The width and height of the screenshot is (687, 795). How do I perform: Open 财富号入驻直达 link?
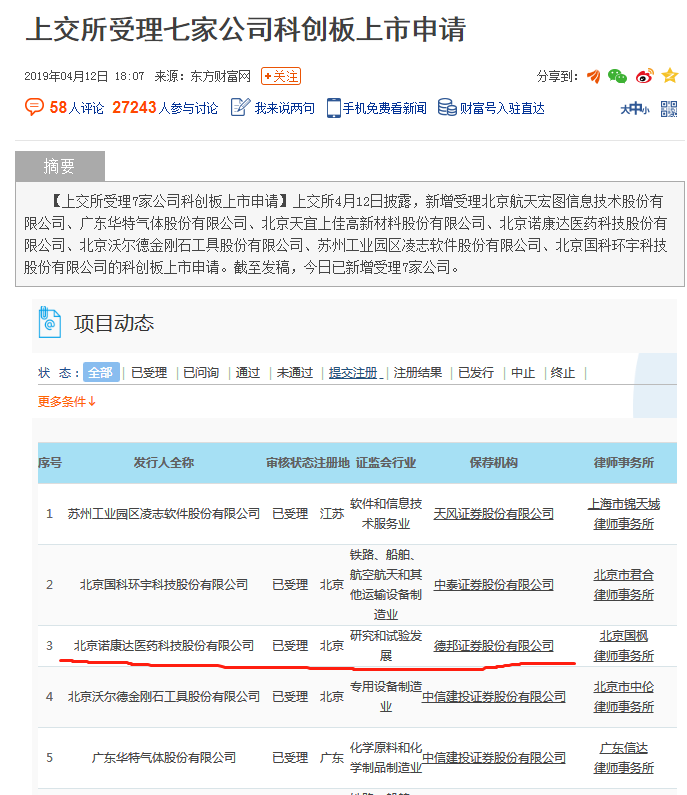(502, 108)
